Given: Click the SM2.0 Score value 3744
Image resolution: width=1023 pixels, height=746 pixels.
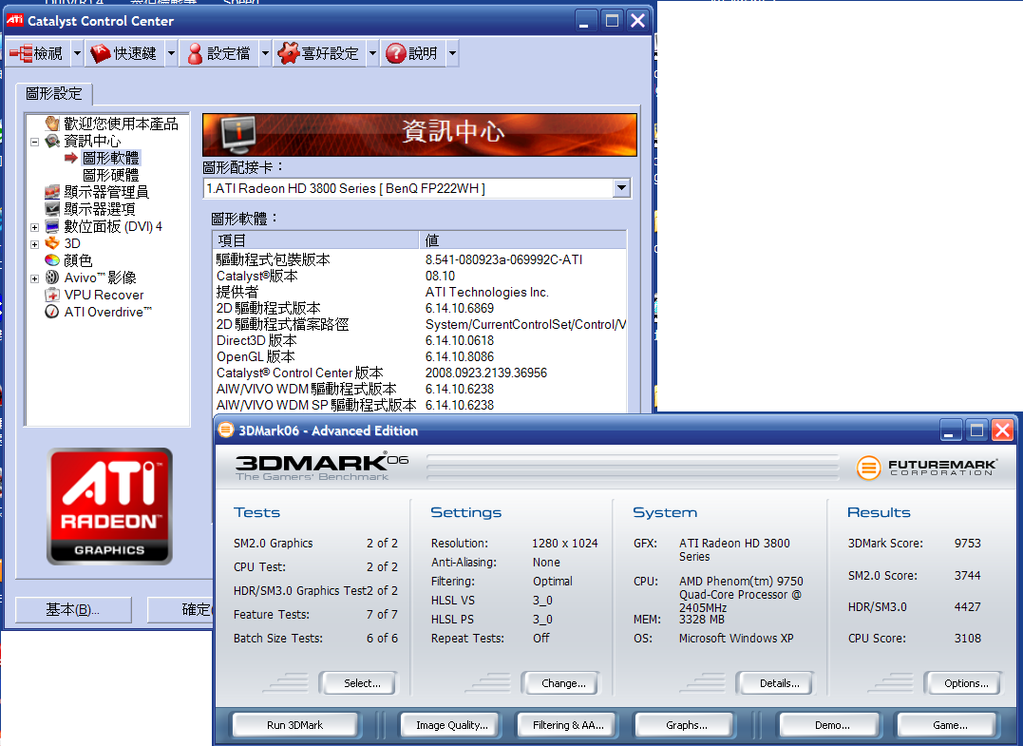Looking at the screenshot, I should pyautogui.click(x=967, y=576).
